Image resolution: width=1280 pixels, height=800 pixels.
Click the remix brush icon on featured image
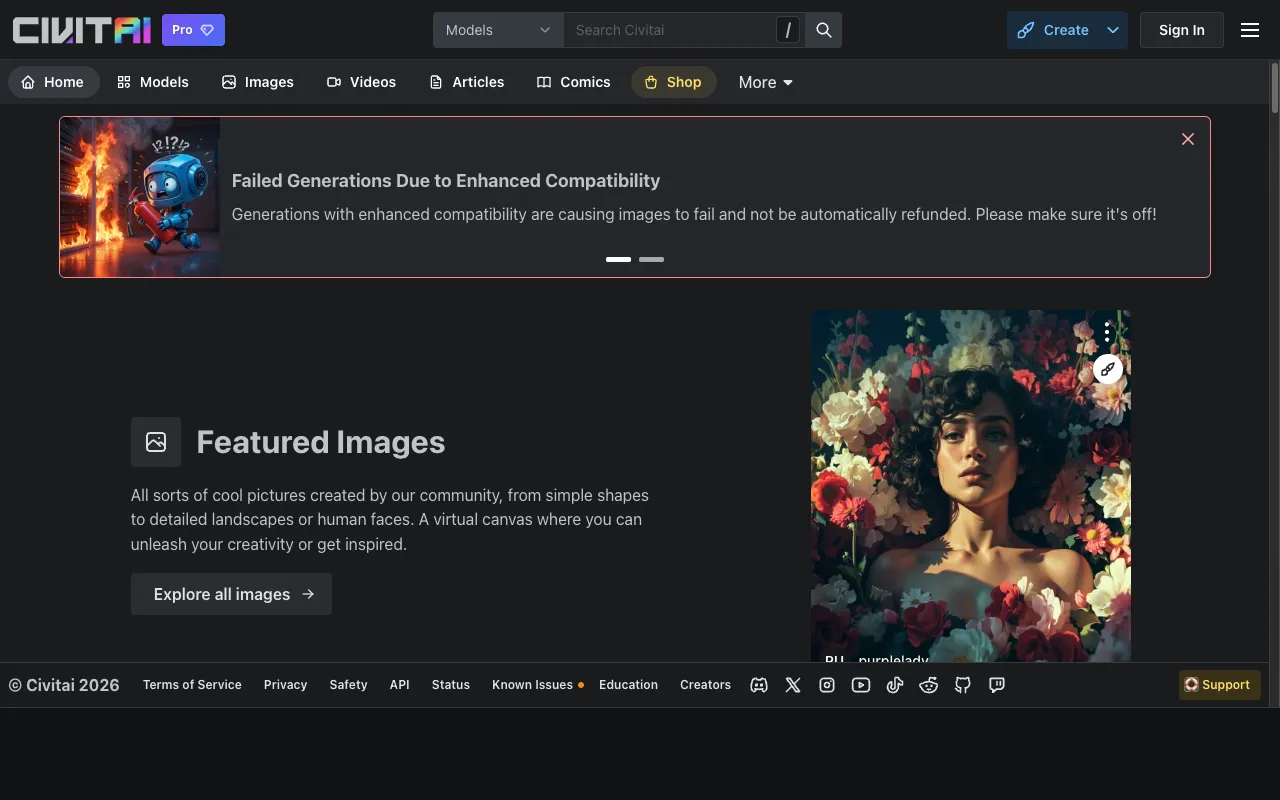point(1107,369)
